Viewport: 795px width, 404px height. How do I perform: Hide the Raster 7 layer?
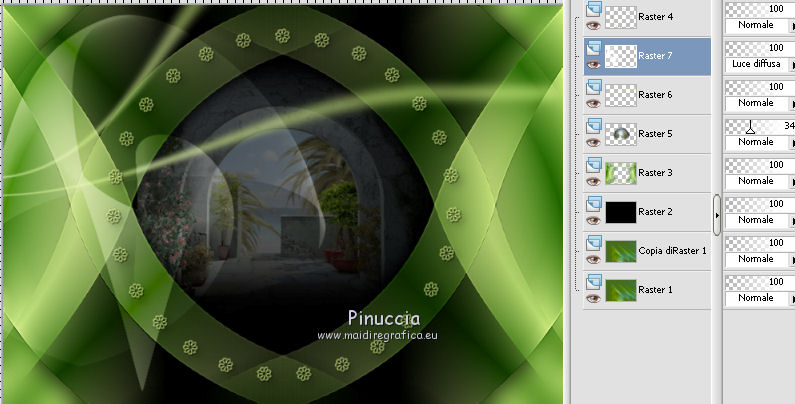pyautogui.click(x=593, y=64)
